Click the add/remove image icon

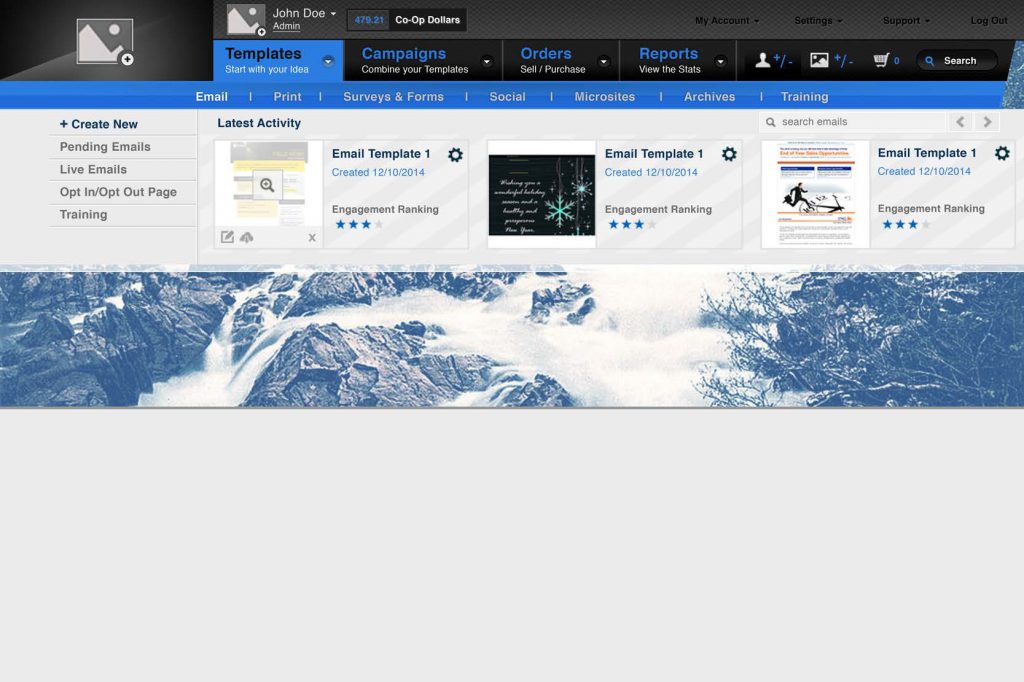pyautogui.click(x=830, y=61)
